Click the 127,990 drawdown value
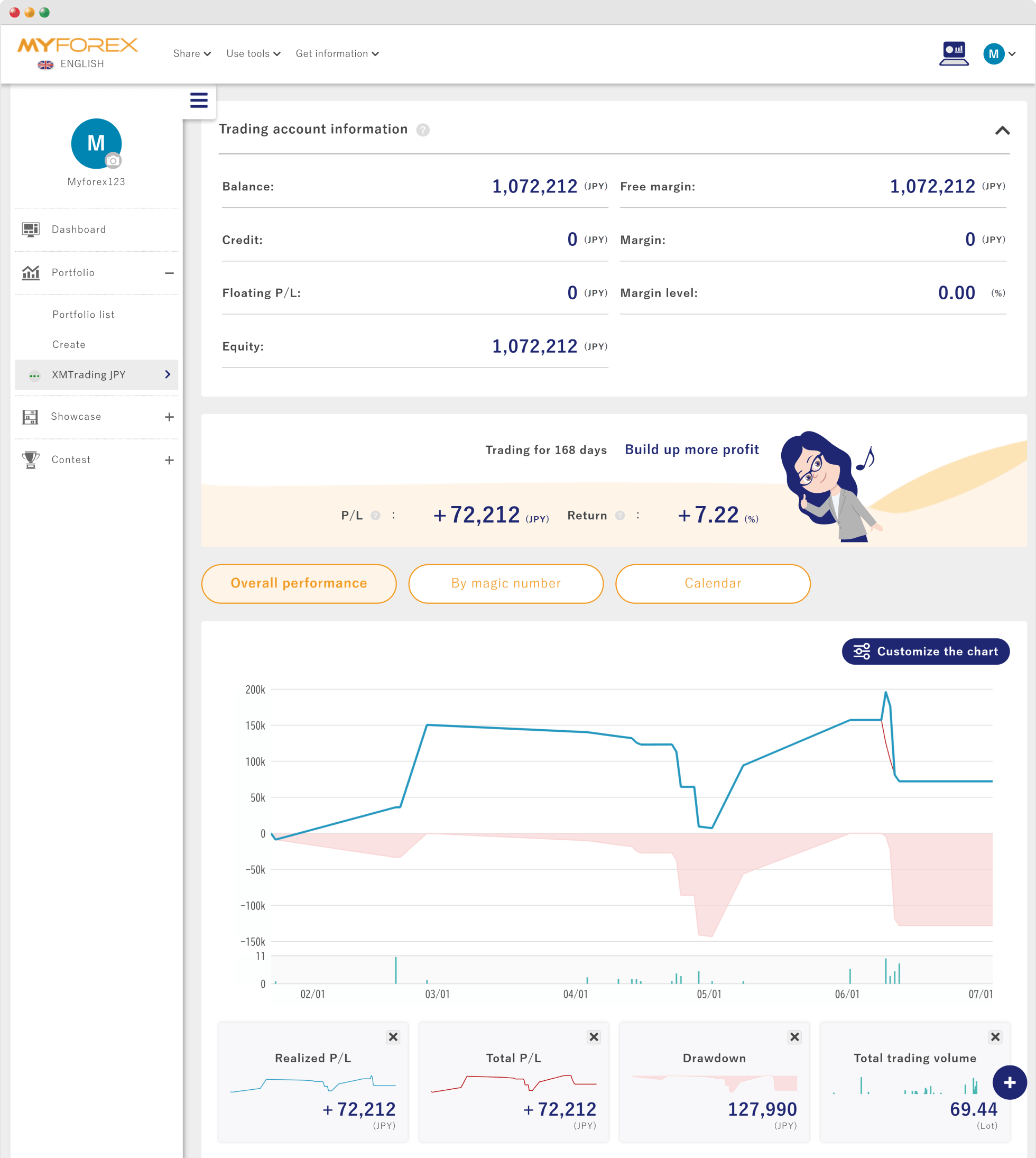The image size is (1036, 1158). click(762, 1109)
